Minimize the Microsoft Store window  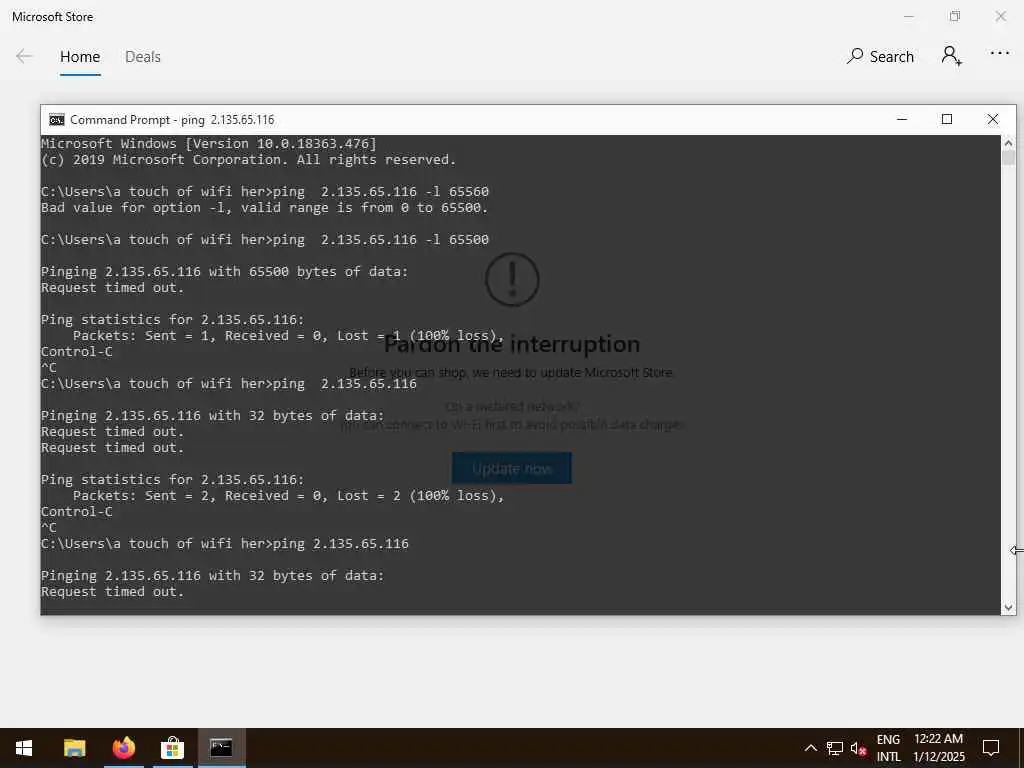click(908, 16)
